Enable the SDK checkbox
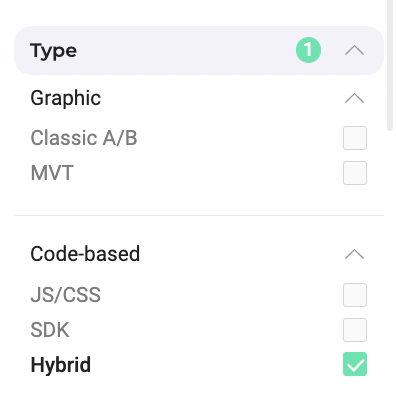 point(355,330)
